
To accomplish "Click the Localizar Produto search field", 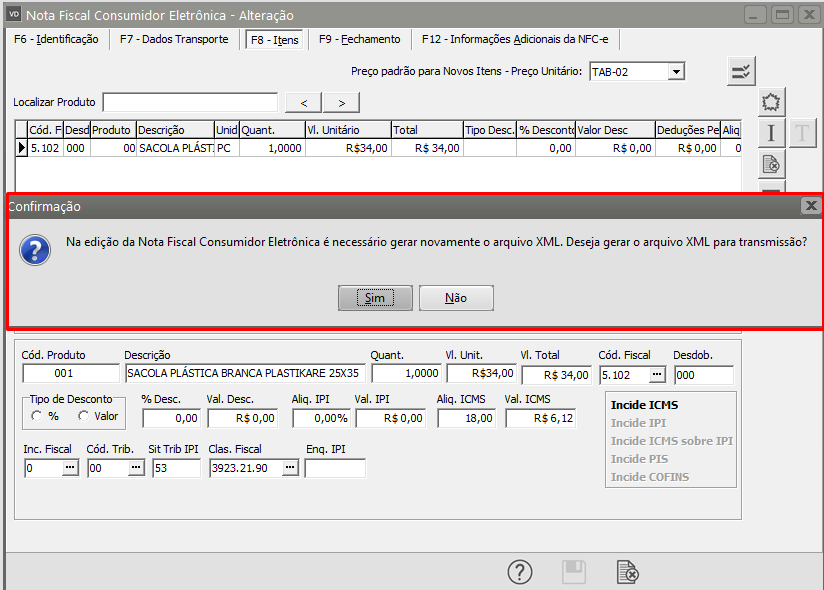I will (x=190, y=102).
